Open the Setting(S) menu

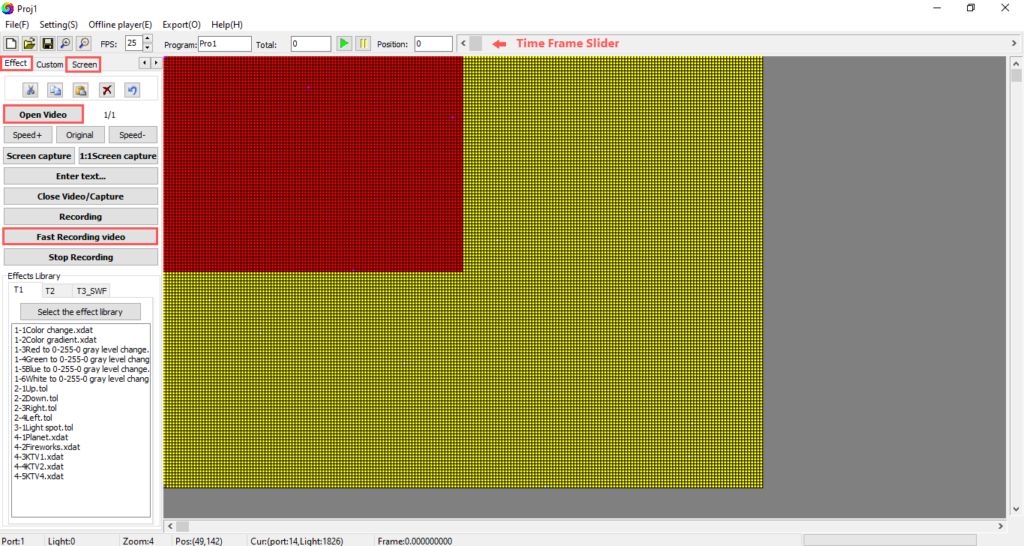[x=58, y=24]
